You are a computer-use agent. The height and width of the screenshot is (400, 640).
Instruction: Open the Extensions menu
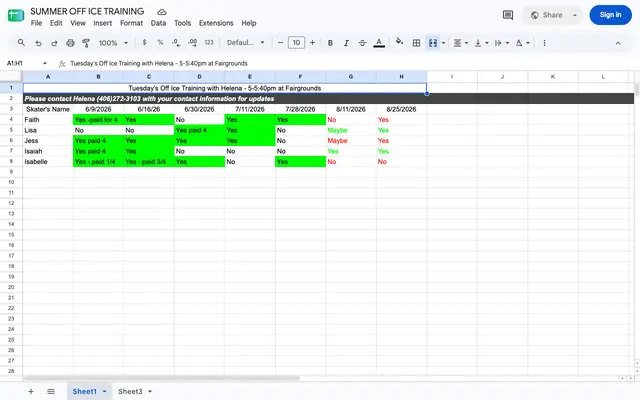click(x=216, y=23)
